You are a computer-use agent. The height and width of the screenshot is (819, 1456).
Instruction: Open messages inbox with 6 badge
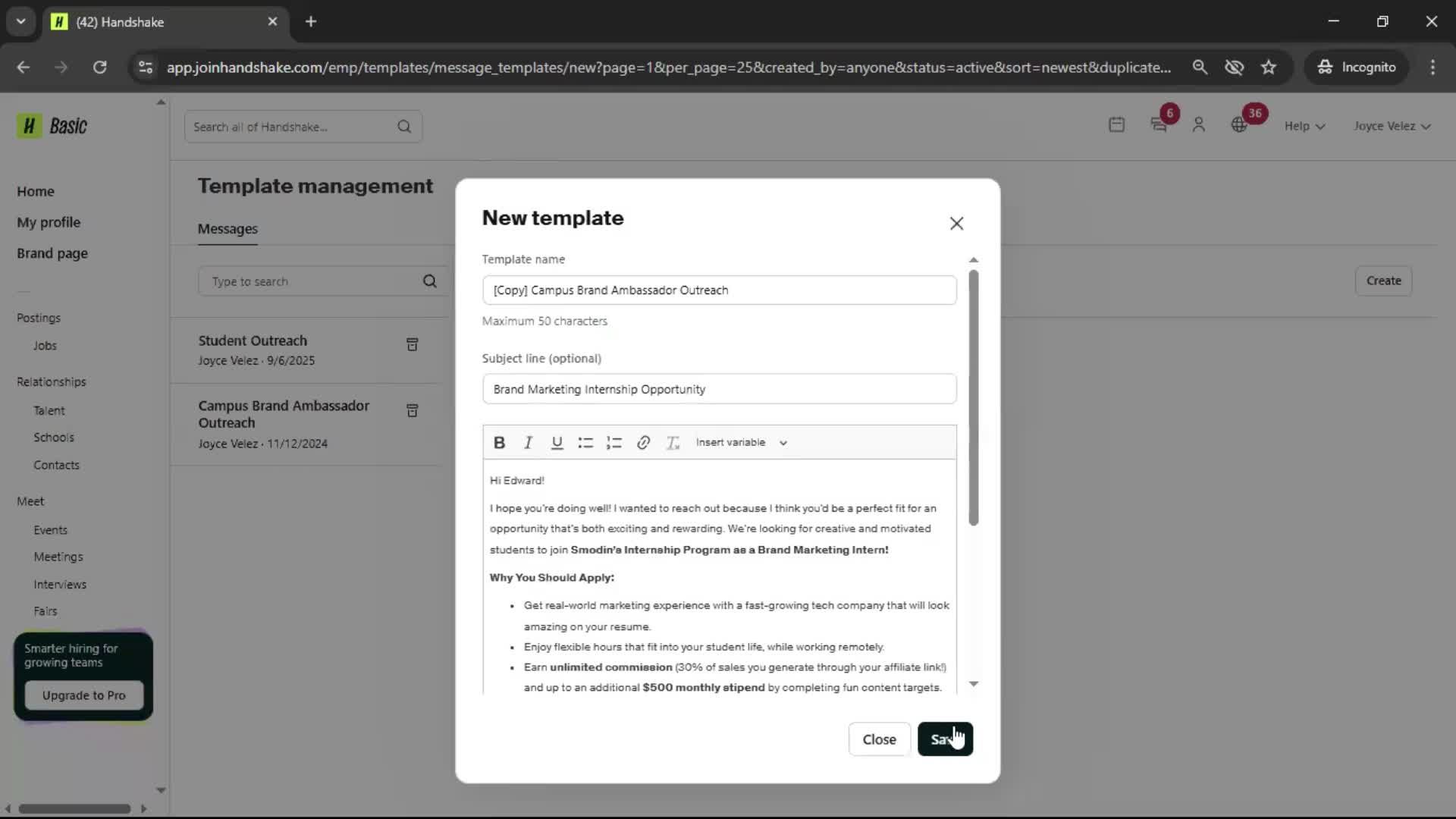pyautogui.click(x=1159, y=125)
